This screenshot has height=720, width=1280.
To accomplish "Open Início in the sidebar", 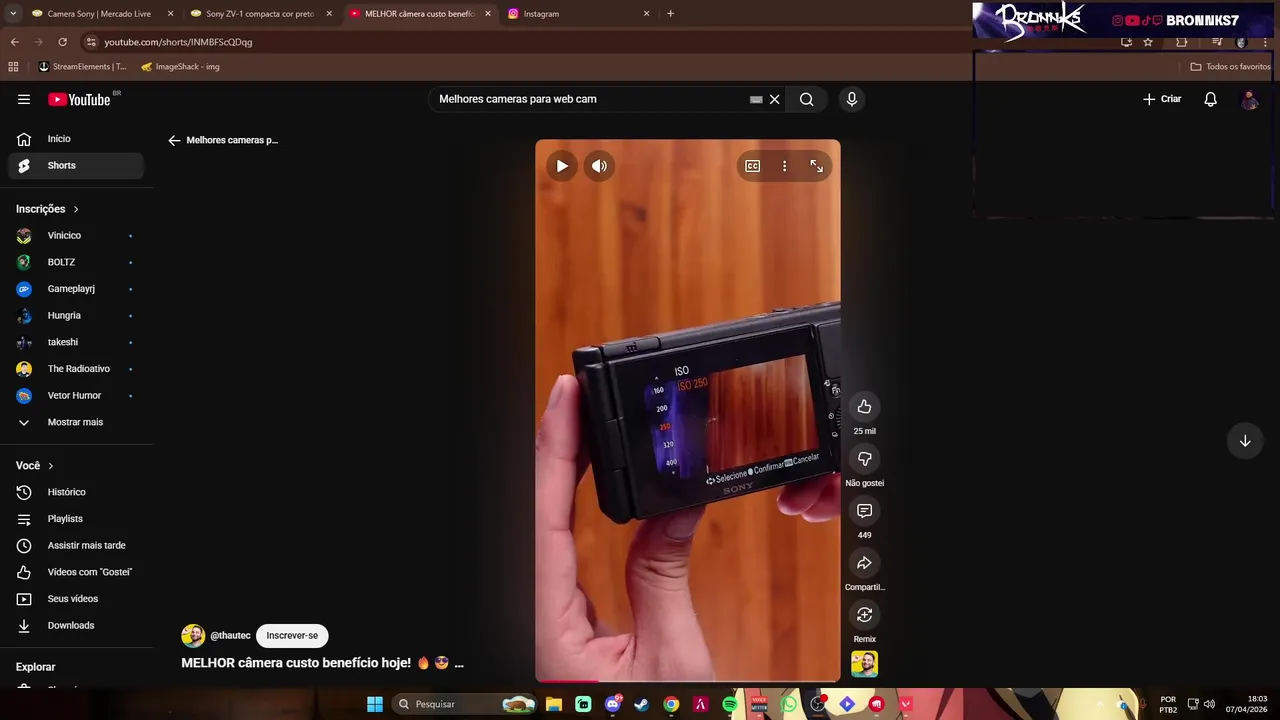I will click(x=76, y=139).
